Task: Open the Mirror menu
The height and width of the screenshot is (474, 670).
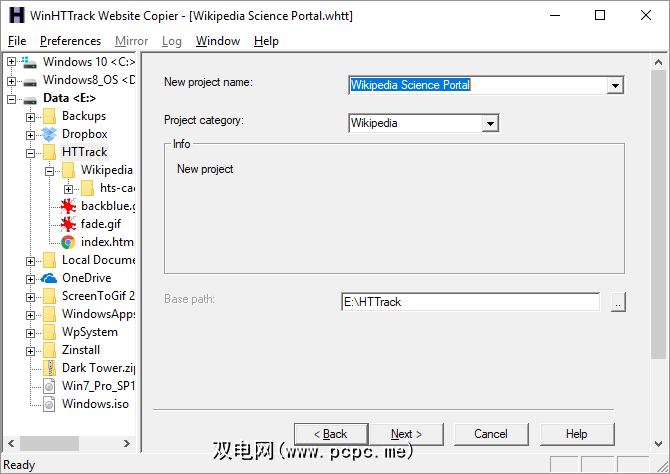Action: tap(132, 41)
